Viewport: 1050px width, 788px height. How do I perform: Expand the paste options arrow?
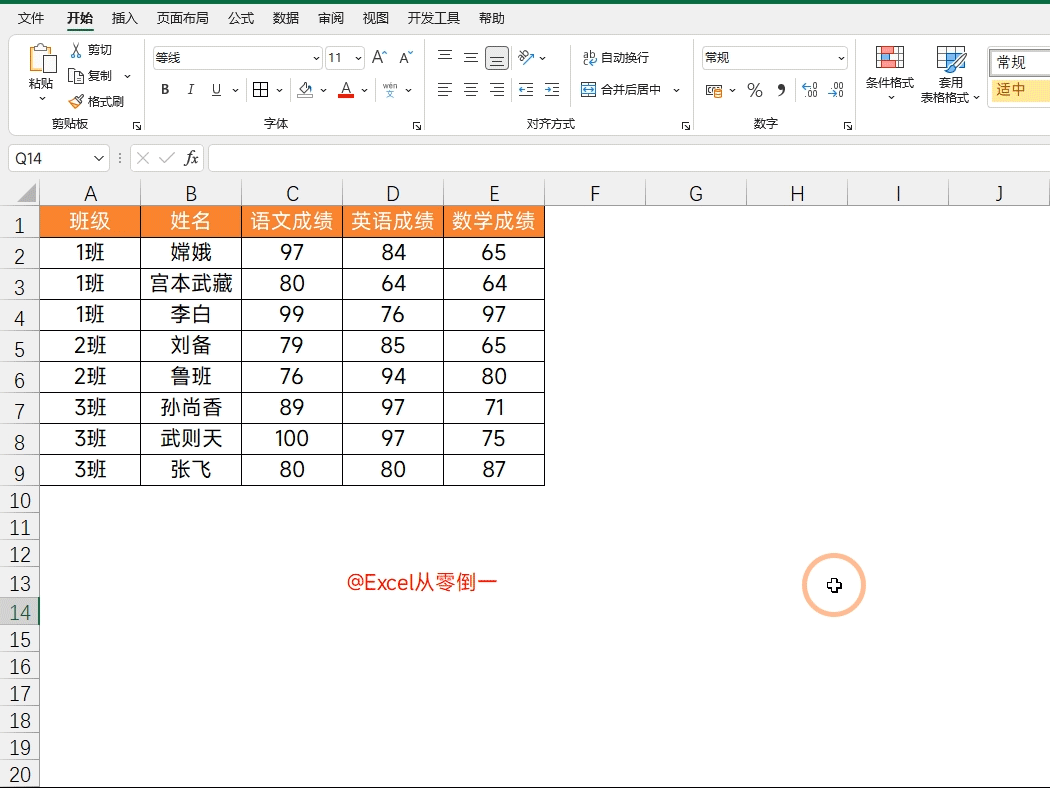pos(42,99)
